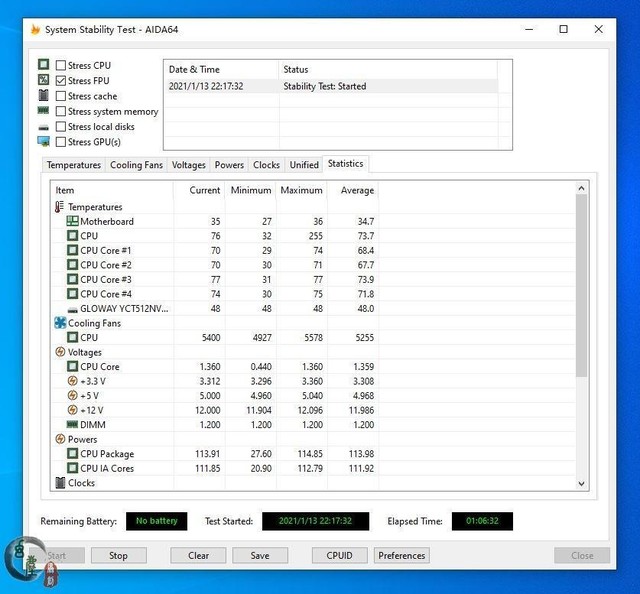Click the +12 V lightning icon
Screen dimensions: 640x594
72,410
